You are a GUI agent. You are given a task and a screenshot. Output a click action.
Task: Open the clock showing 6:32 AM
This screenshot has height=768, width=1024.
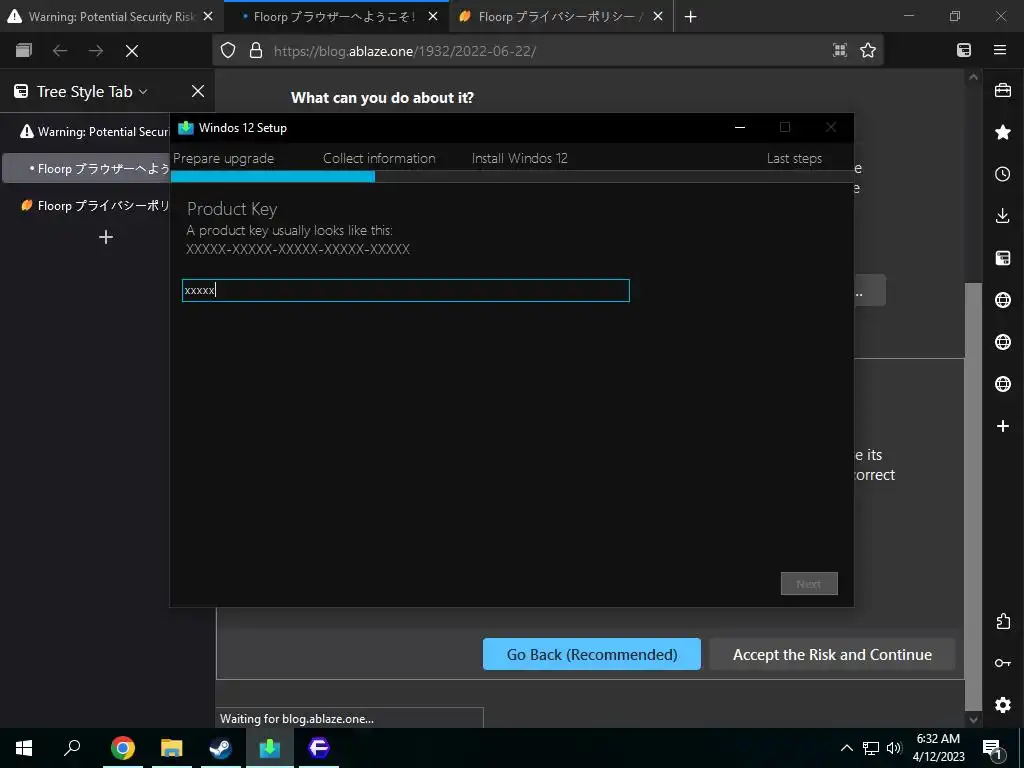pos(938,748)
